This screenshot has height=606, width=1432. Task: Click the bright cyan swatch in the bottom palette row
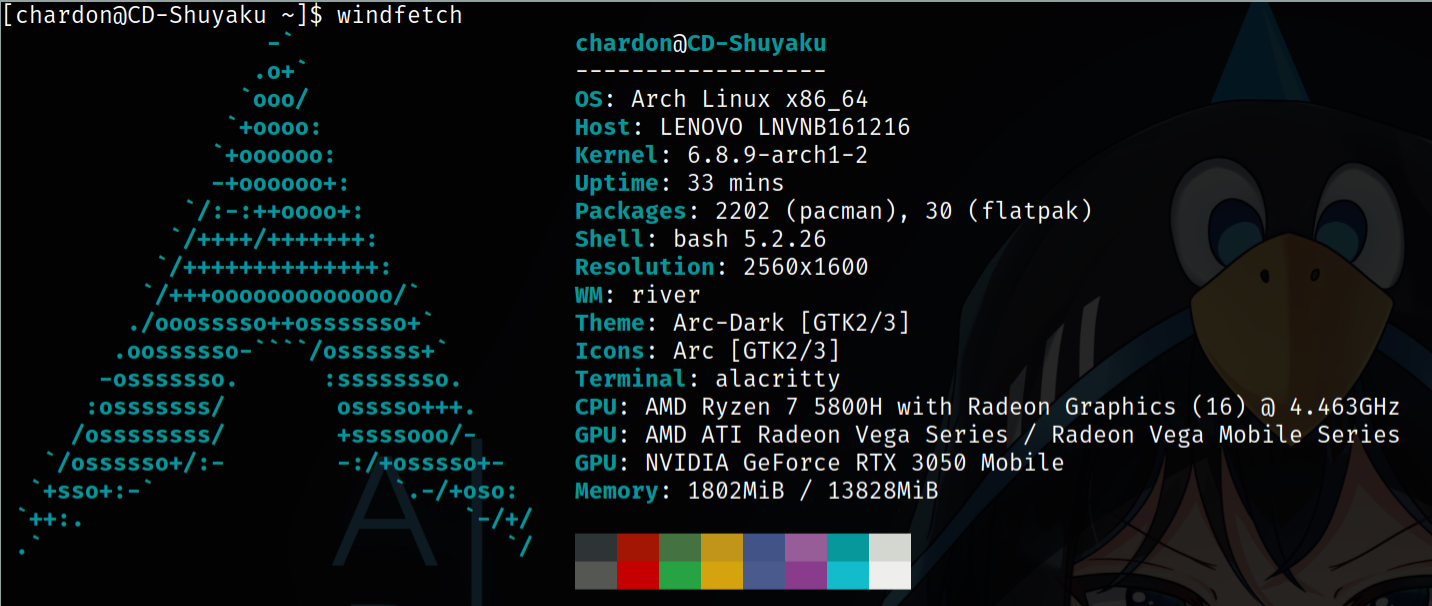(x=848, y=575)
